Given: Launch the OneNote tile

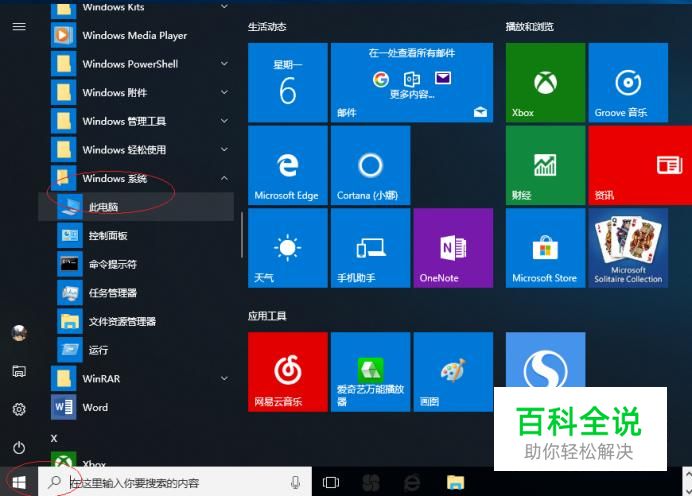Looking at the screenshot, I should pyautogui.click(x=453, y=248).
